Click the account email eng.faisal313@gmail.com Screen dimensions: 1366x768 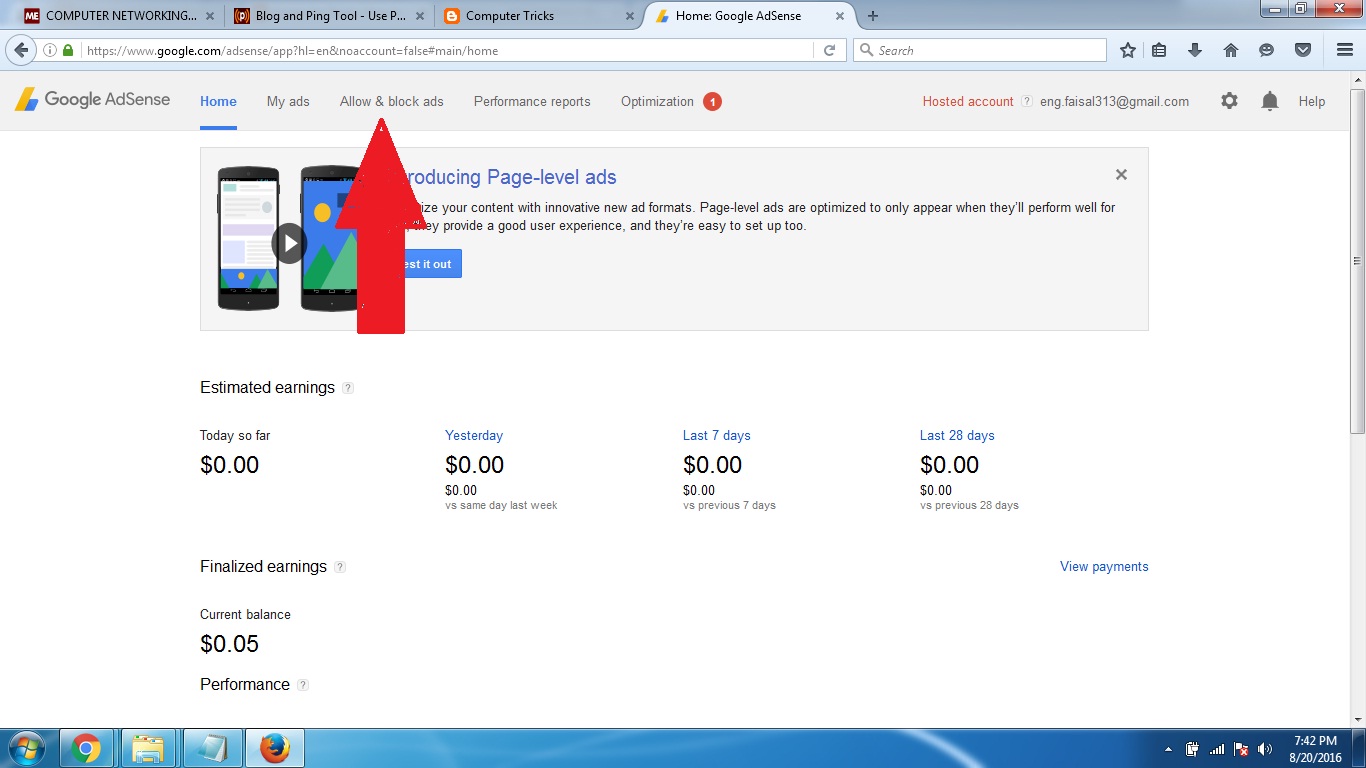[1114, 101]
